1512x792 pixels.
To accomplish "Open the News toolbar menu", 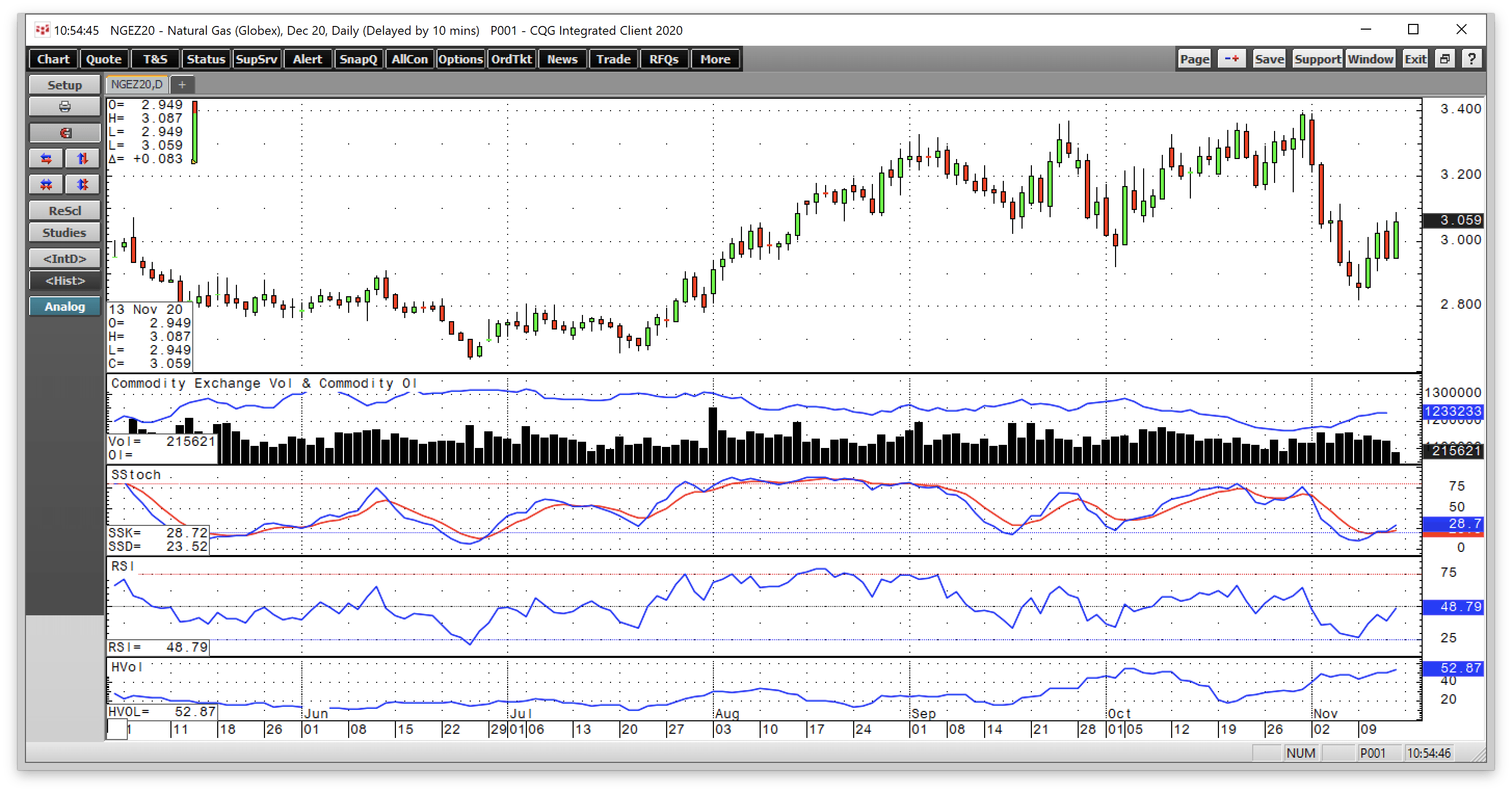I will point(562,59).
